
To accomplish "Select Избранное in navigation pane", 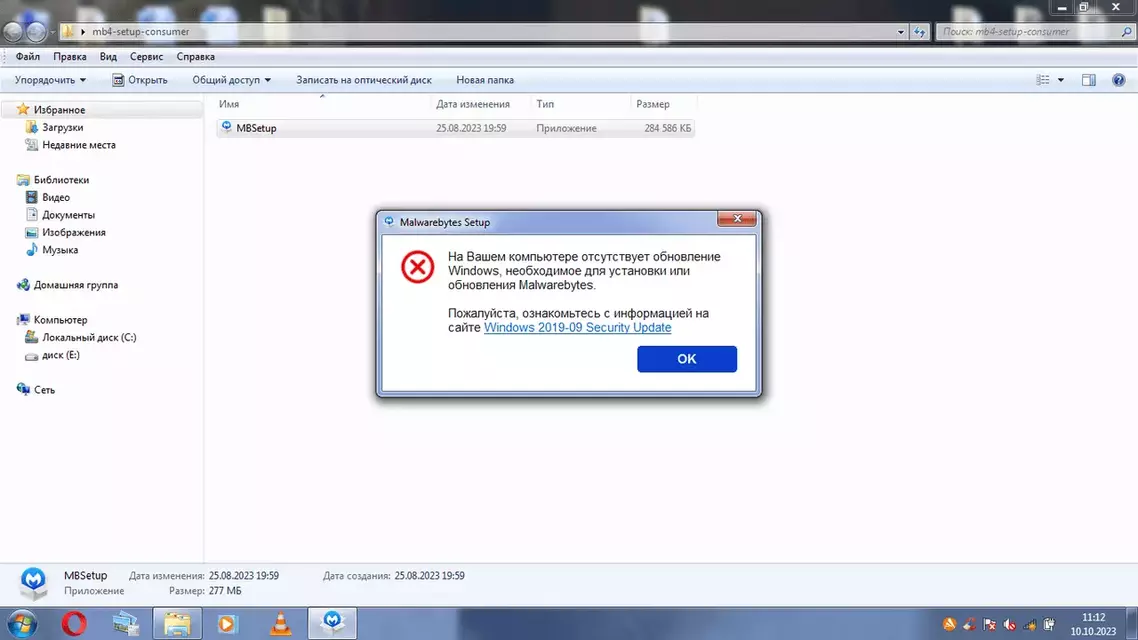I will (59, 110).
